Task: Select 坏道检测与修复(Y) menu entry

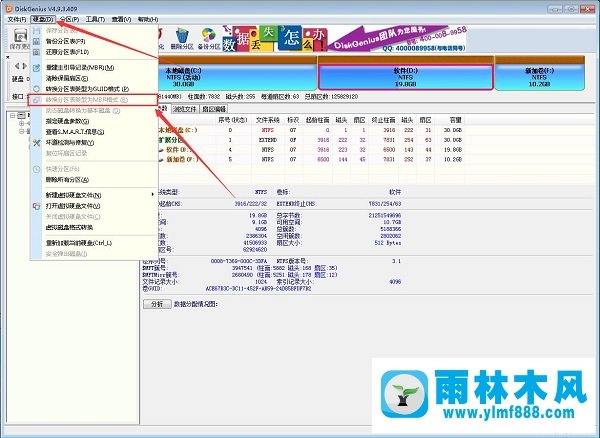Action: [94, 142]
